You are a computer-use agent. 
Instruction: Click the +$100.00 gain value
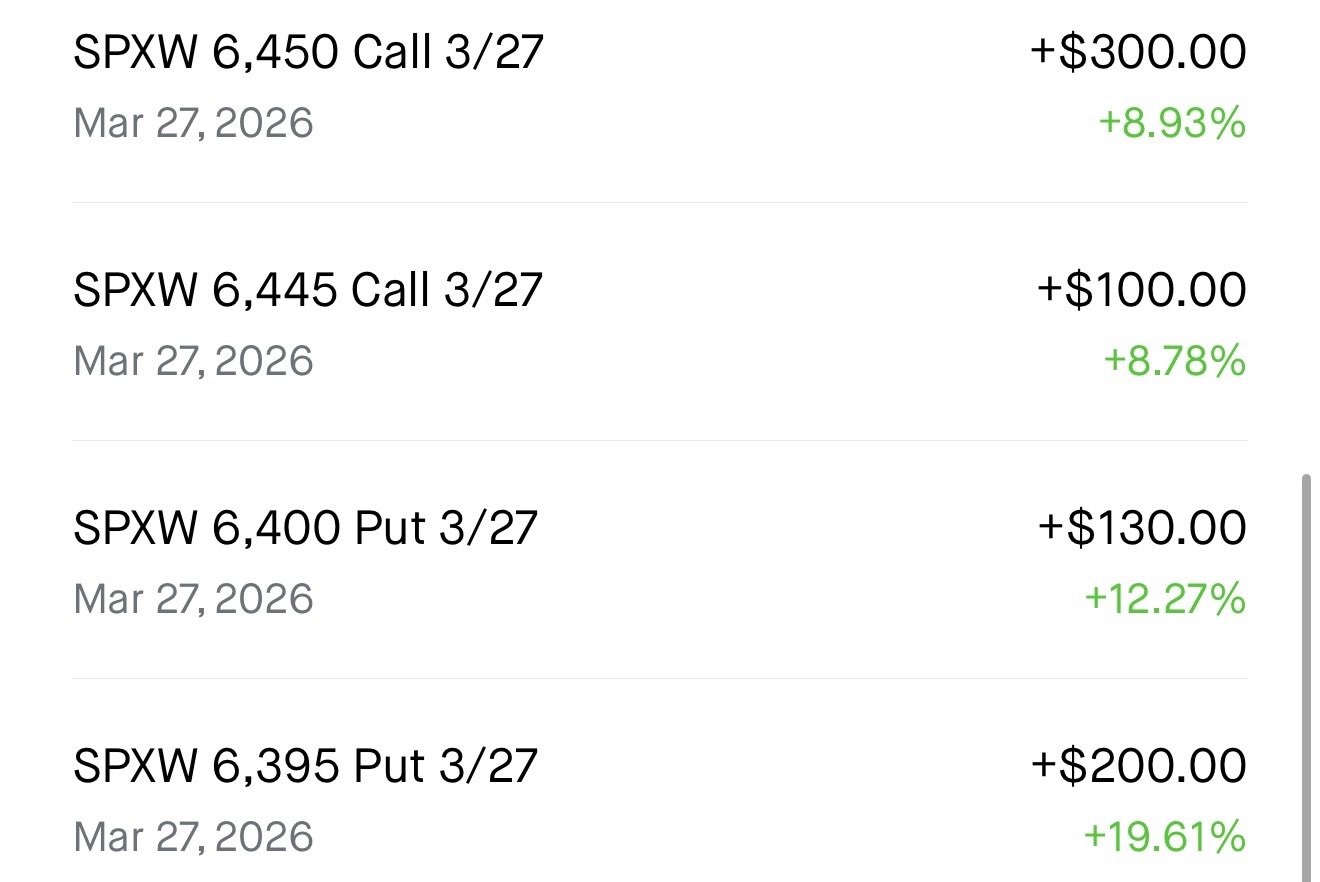[x=1142, y=290]
